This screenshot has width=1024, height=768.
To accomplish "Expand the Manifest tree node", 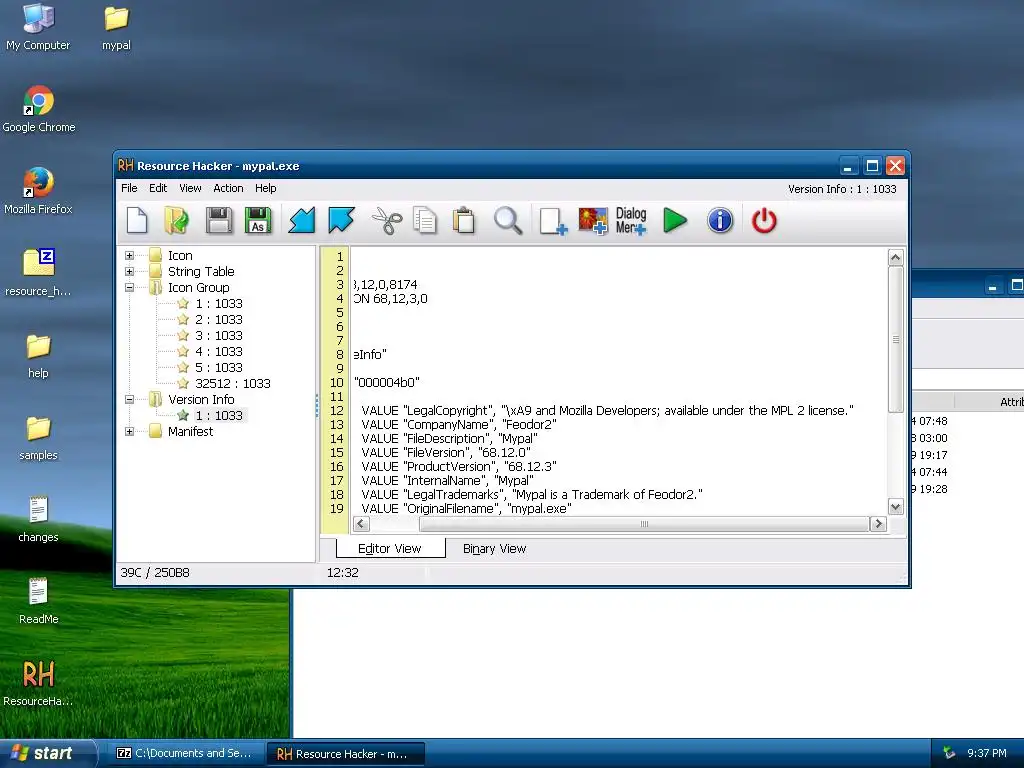I will pyautogui.click(x=129, y=431).
